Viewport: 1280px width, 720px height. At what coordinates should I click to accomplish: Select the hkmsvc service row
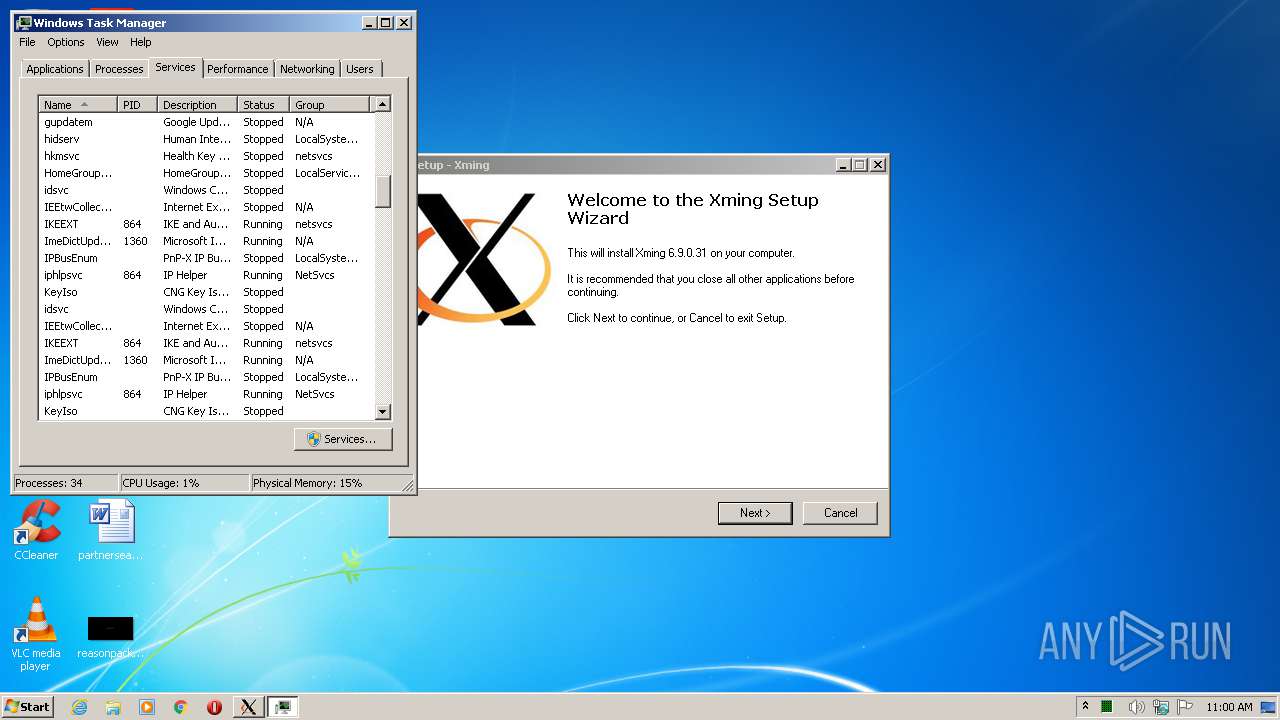pyautogui.click(x=206, y=156)
